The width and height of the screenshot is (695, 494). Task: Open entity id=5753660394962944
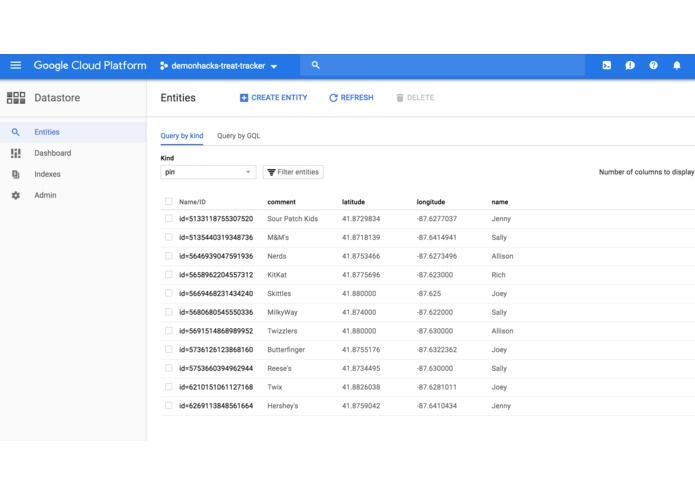coord(216,368)
